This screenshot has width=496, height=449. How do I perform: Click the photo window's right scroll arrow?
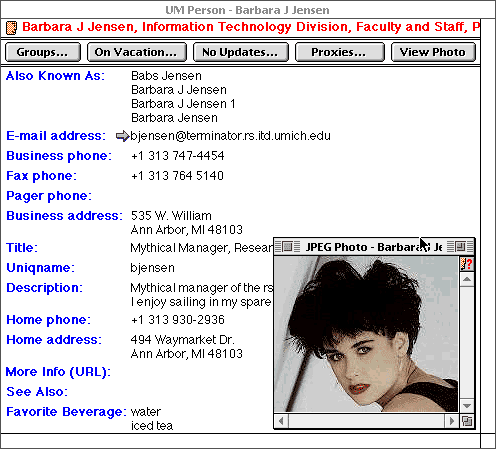452,421
